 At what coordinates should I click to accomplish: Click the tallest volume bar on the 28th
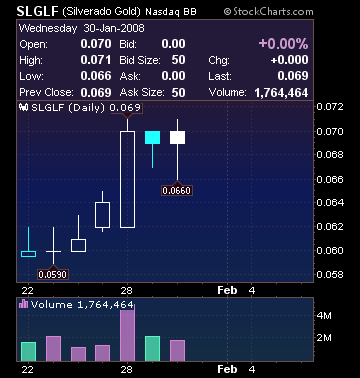(x=127, y=335)
